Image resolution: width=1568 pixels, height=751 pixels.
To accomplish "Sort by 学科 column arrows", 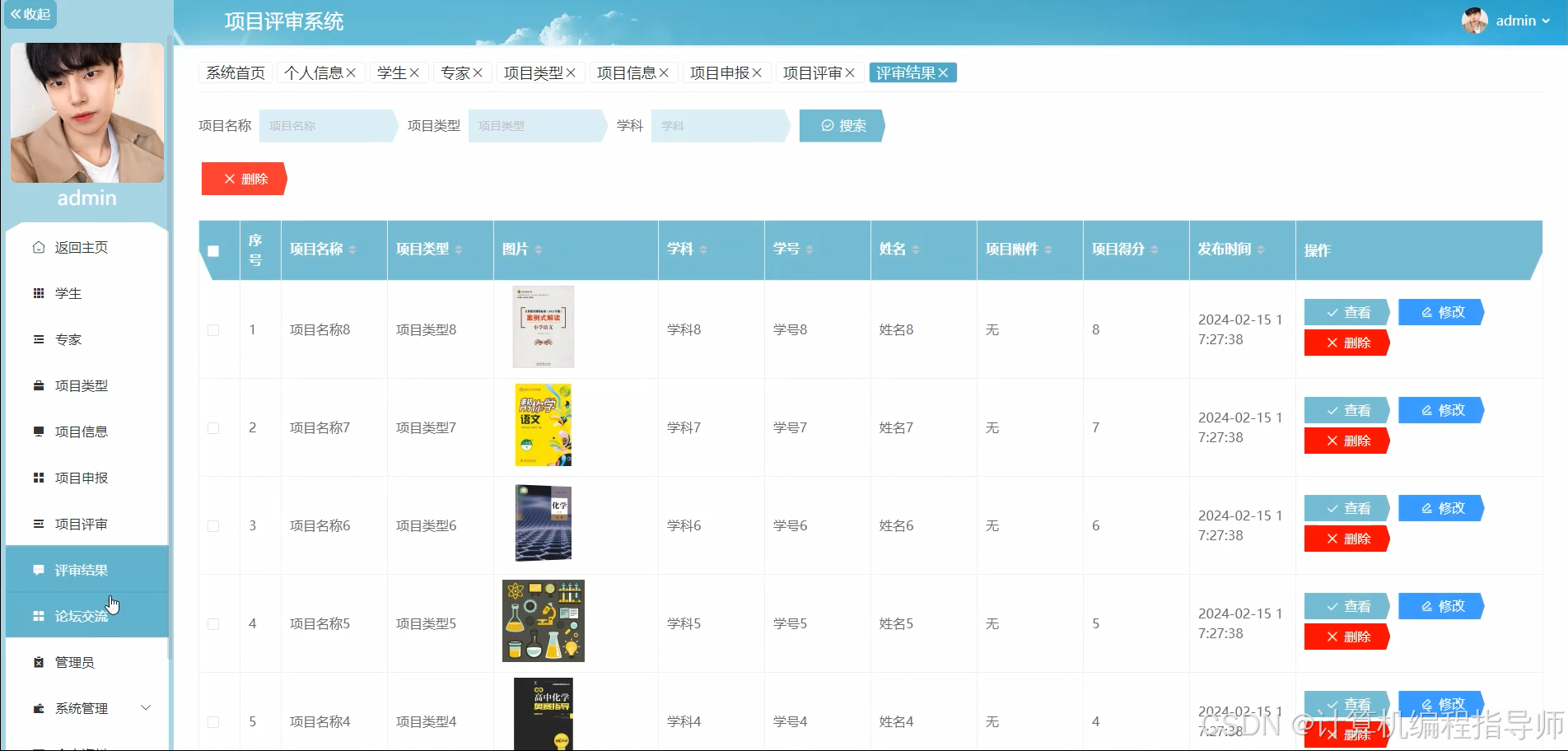I will [703, 250].
